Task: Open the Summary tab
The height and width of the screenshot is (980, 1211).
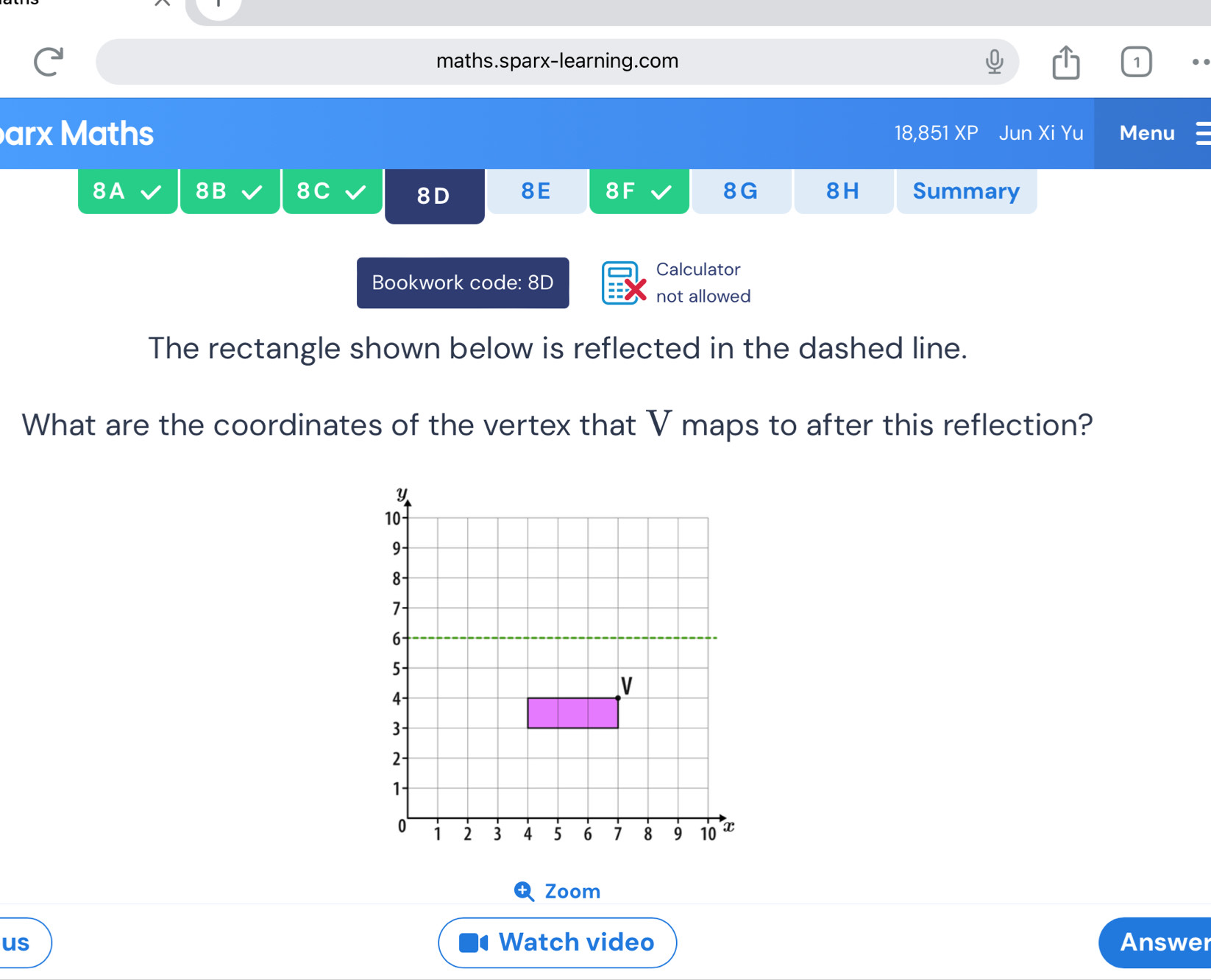Action: [966, 191]
